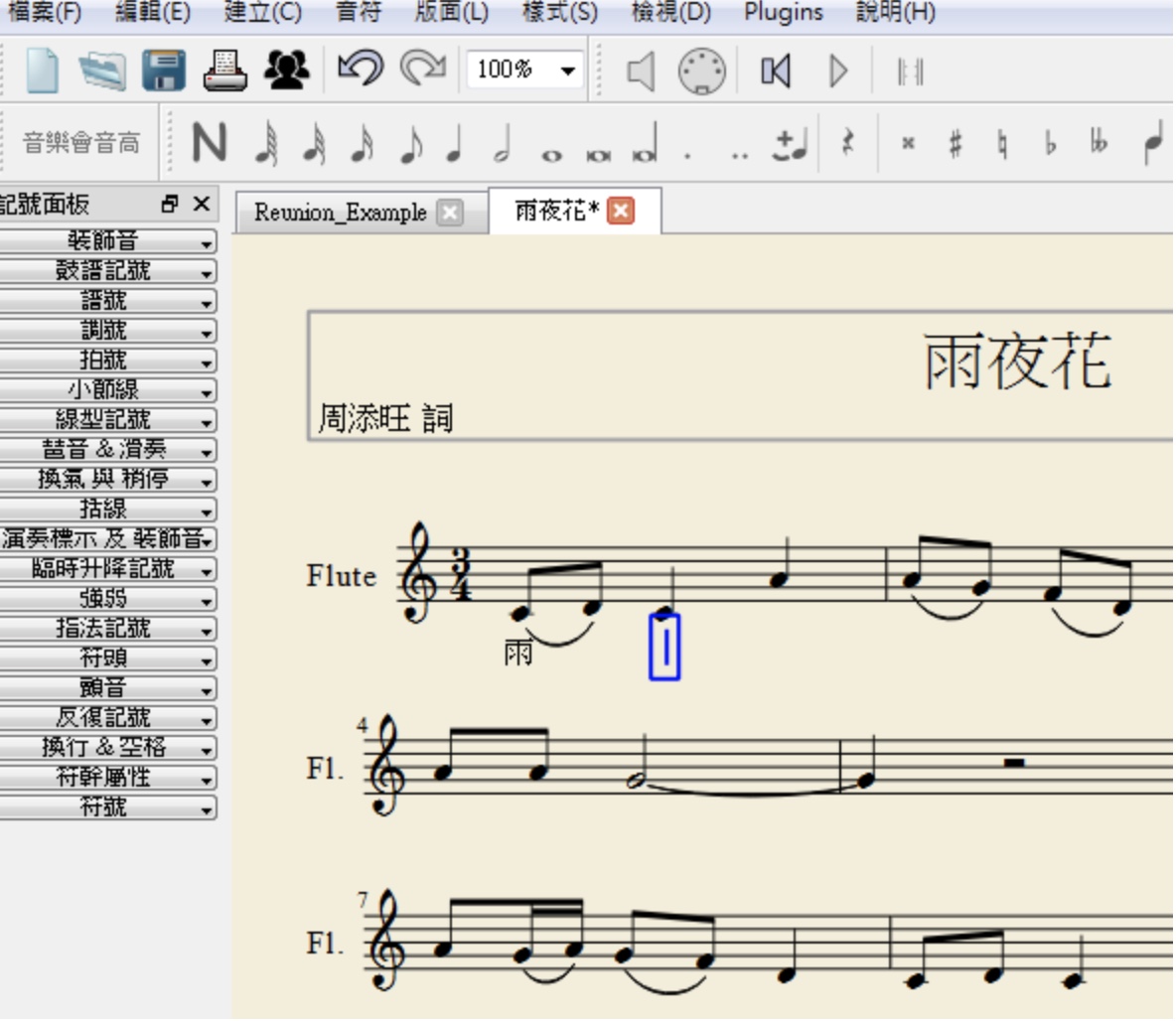Select the 32nd note duration
The width and height of the screenshot is (1176, 1021).
click(314, 143)
